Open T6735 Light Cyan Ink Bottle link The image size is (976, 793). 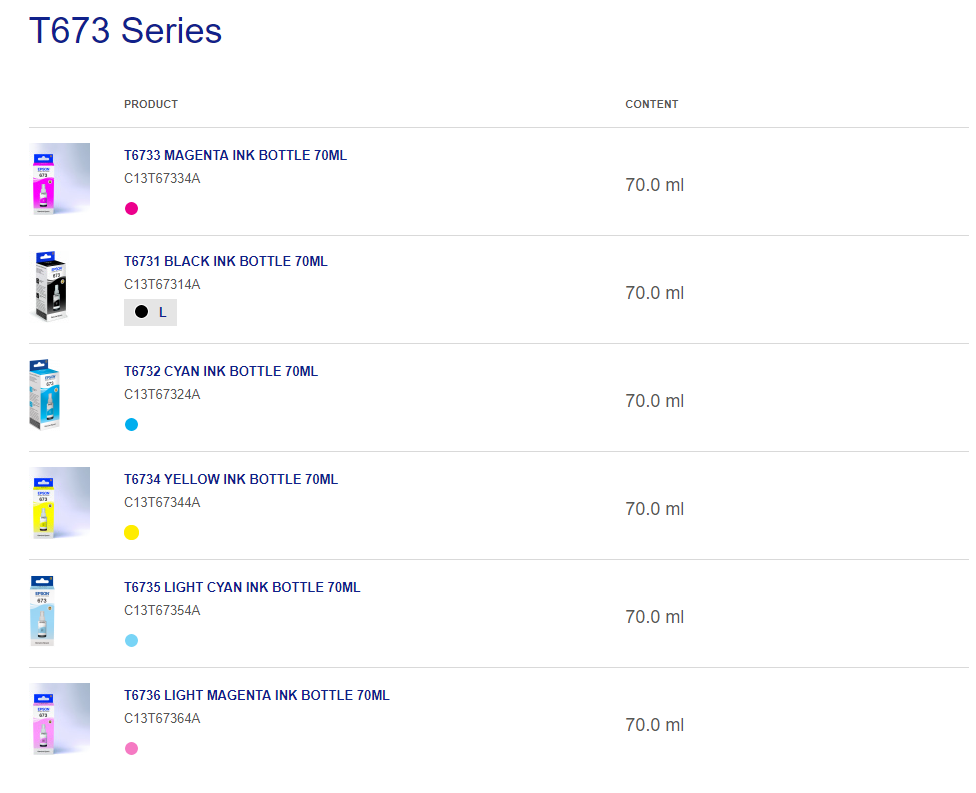(242, 588)
